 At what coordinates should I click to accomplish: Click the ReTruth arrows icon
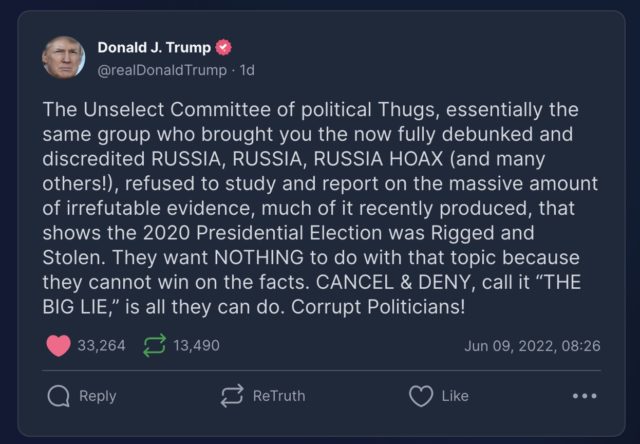[232, 396]
